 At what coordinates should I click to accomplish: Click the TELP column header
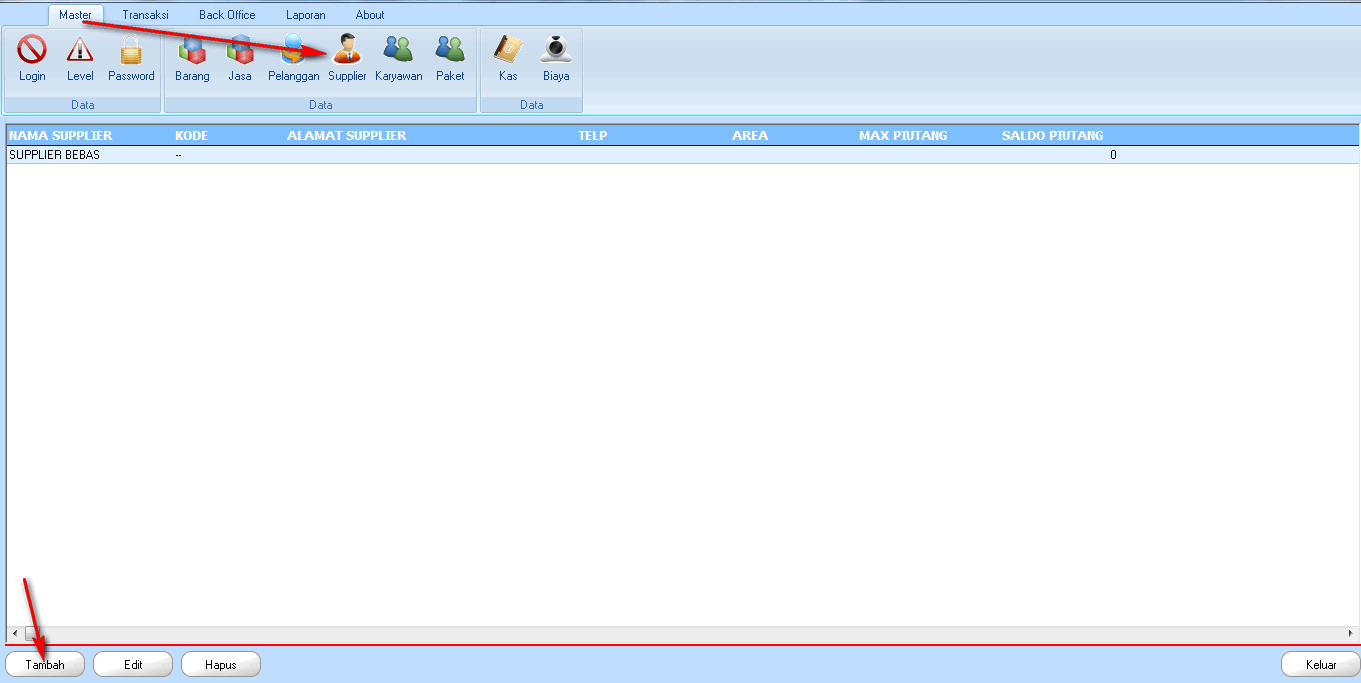pos(592,135)
